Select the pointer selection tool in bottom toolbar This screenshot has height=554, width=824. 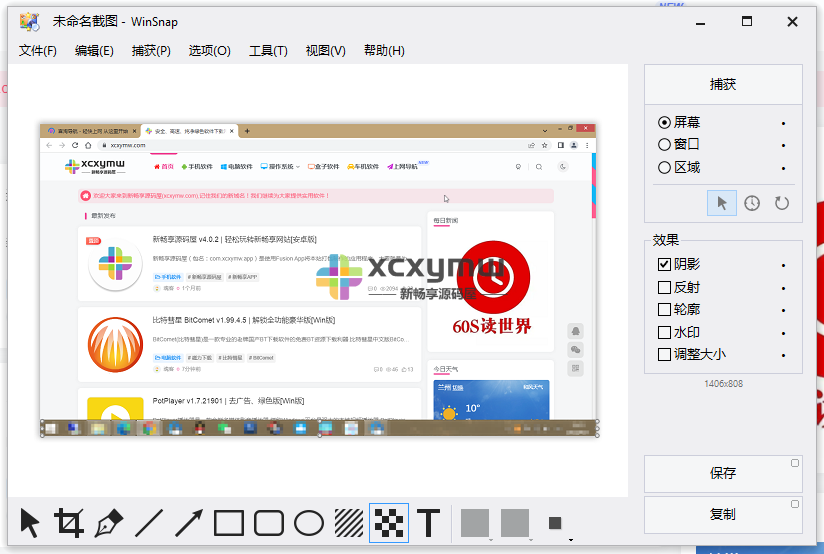coord(29,523)
